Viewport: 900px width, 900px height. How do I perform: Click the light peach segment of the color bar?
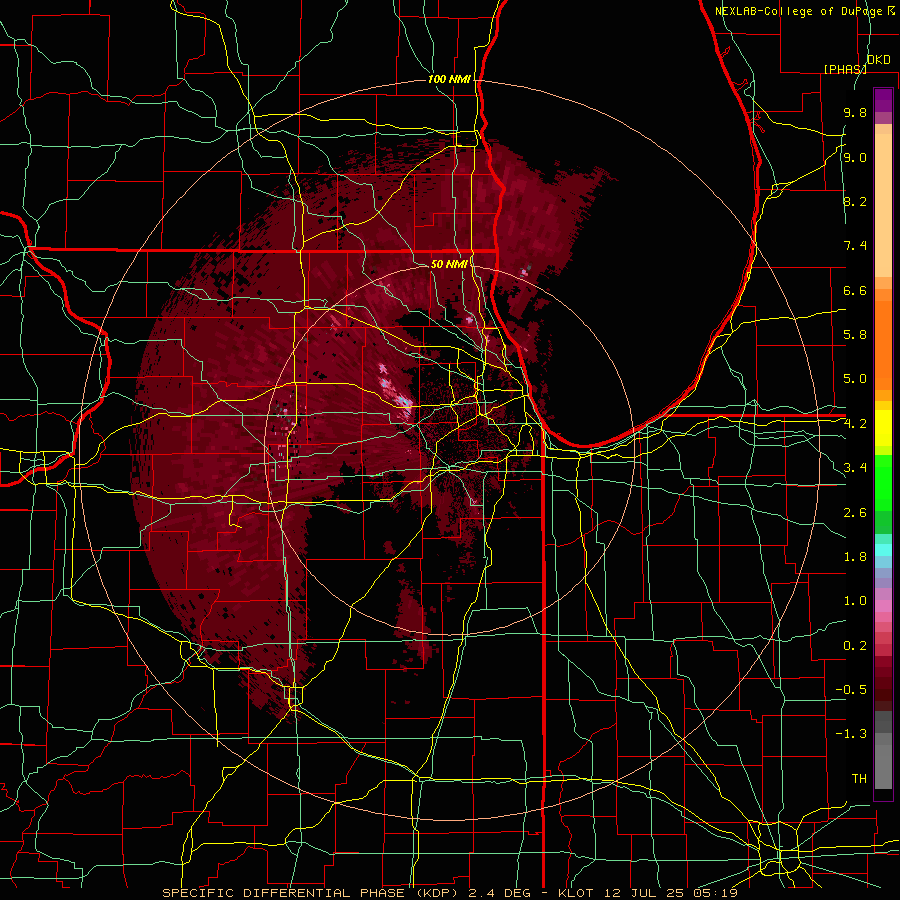883,205
